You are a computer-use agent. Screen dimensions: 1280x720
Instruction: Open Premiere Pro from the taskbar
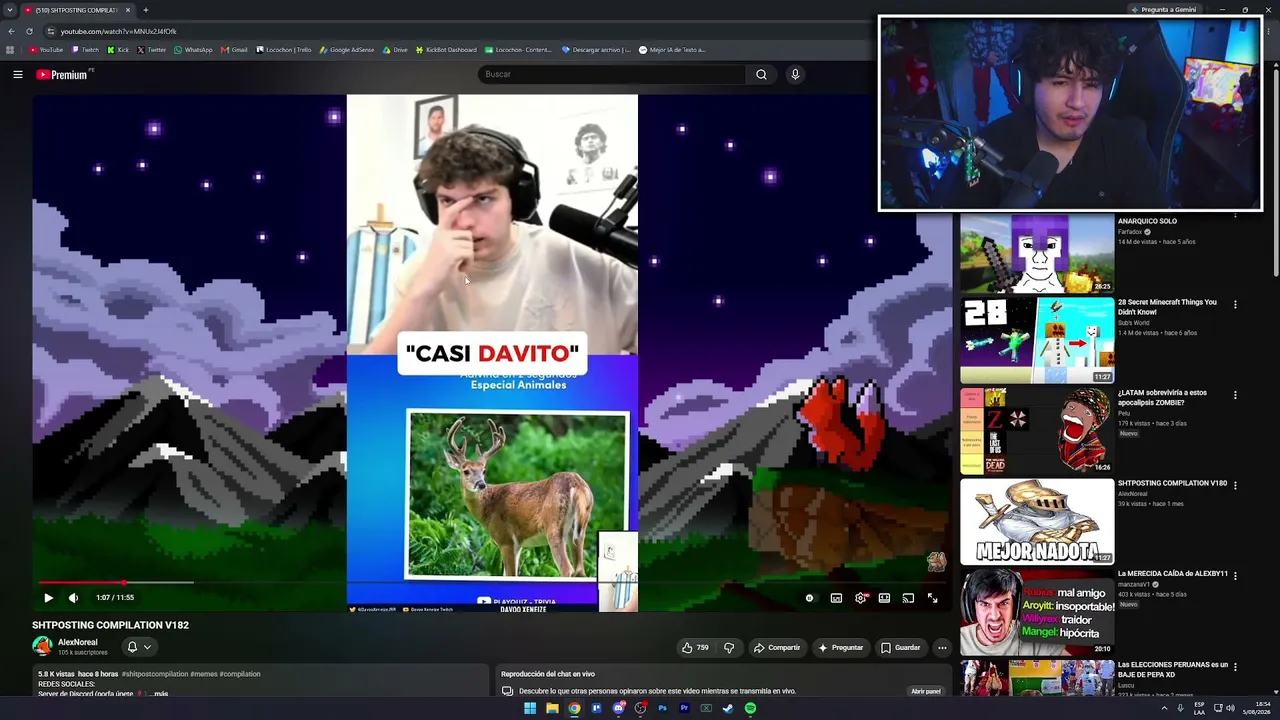click(684, 708)
